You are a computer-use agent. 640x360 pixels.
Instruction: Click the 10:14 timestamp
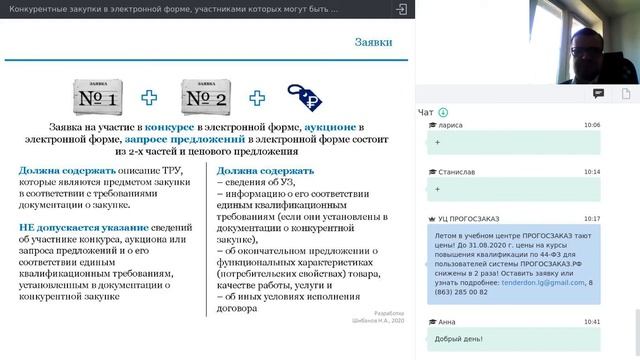(592, 172)
